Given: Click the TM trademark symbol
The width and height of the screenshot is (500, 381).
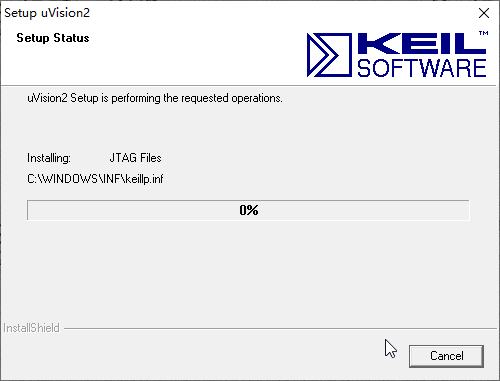Looking at the screenshot, I should pos(484,33).
